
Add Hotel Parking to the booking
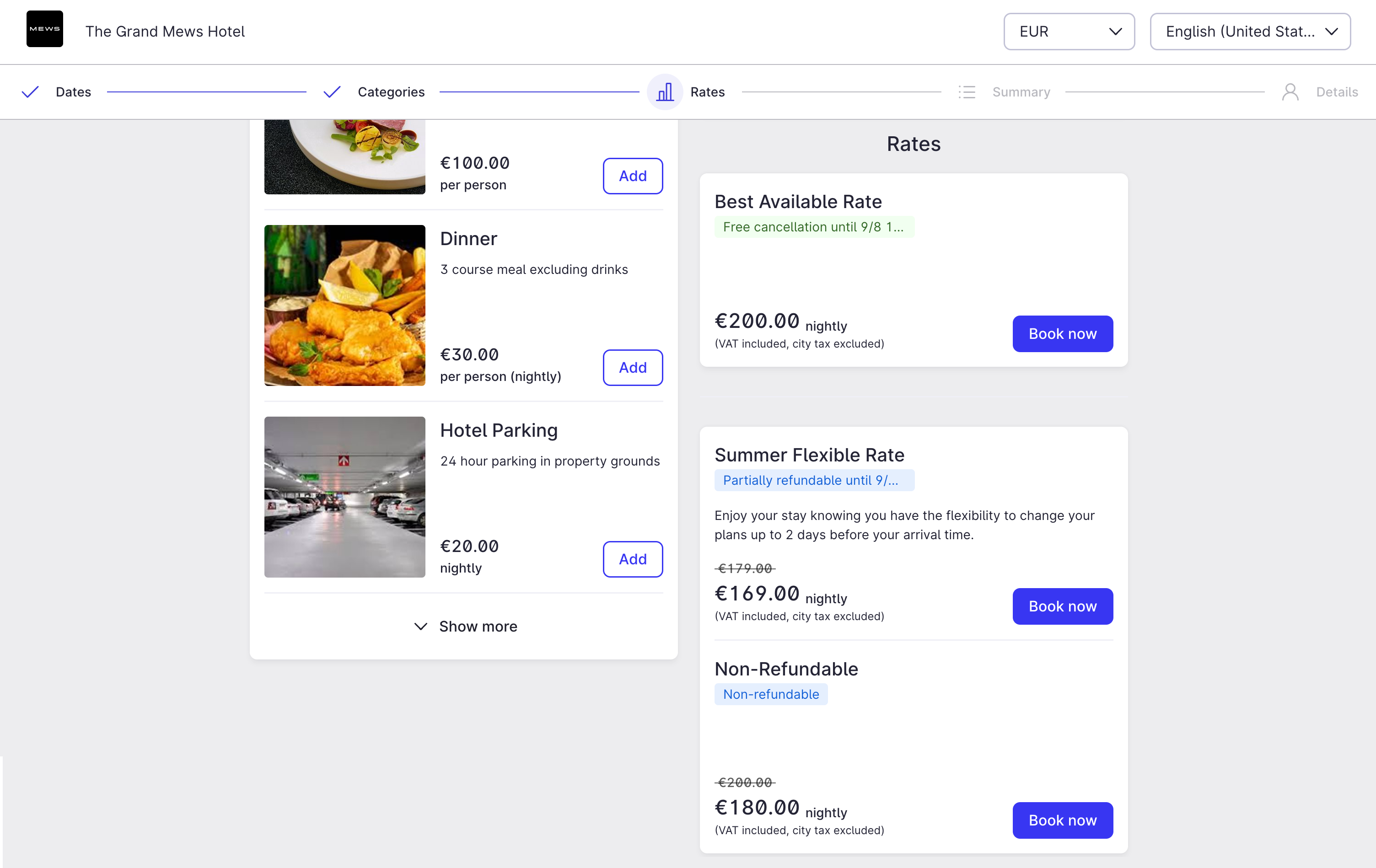click(x=633, y=559)
